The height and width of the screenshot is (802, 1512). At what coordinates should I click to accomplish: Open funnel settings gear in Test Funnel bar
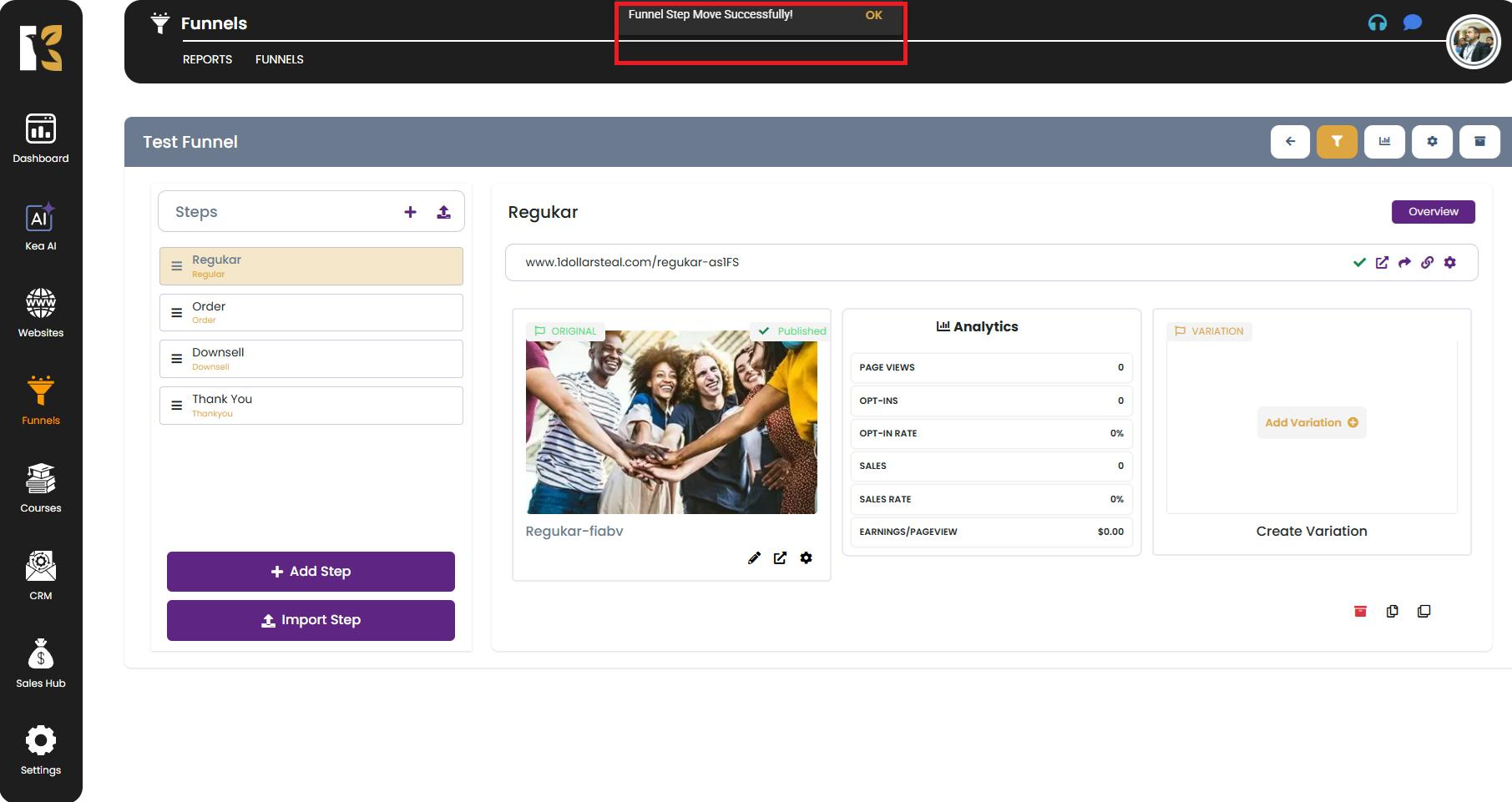(1432, 142)
